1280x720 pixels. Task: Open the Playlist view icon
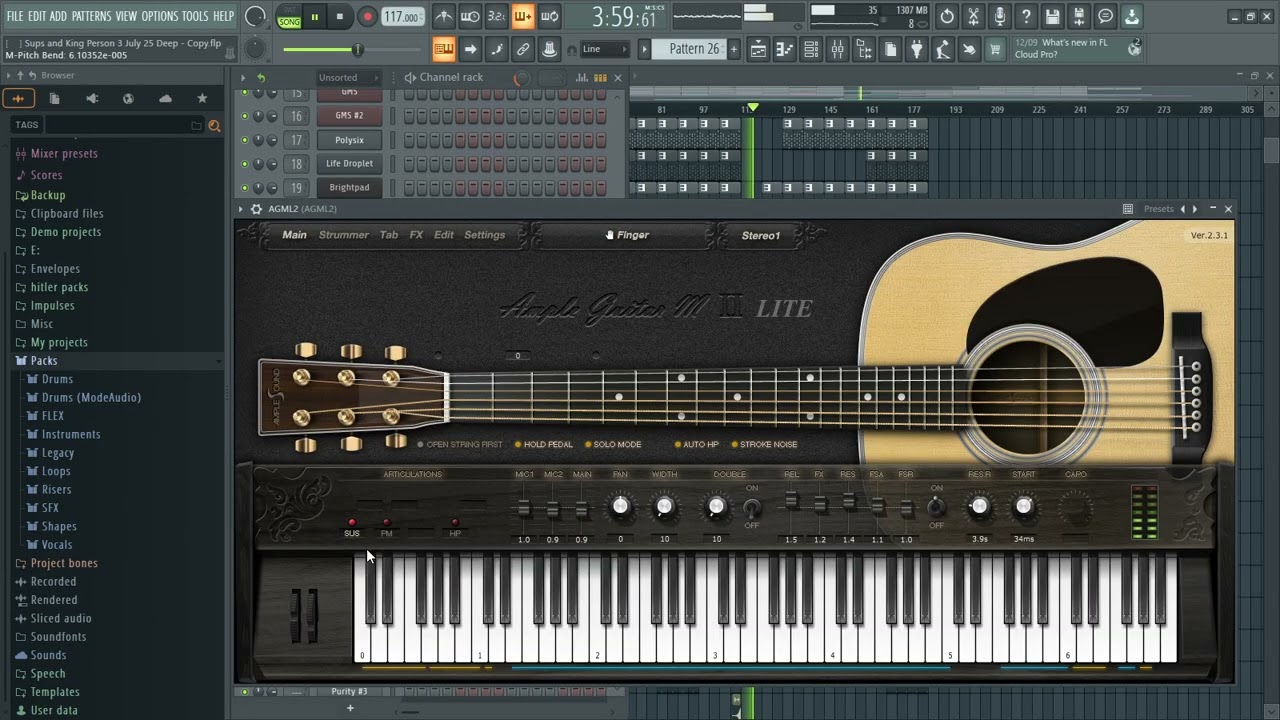[x=758, y=49]
